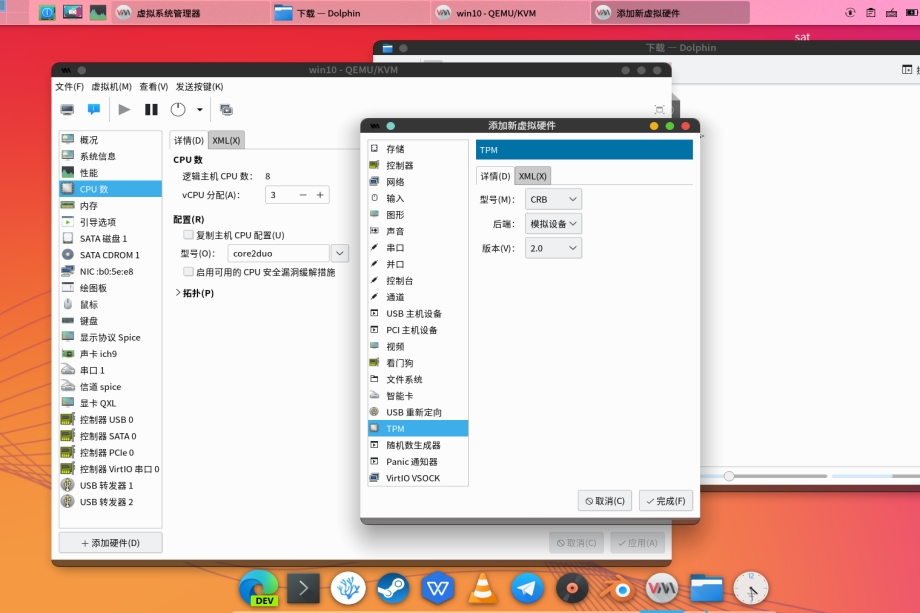Expand the 拓扑 section
Image resolution: width=920 pixels, height=613 pixels.
coord(178,293)
